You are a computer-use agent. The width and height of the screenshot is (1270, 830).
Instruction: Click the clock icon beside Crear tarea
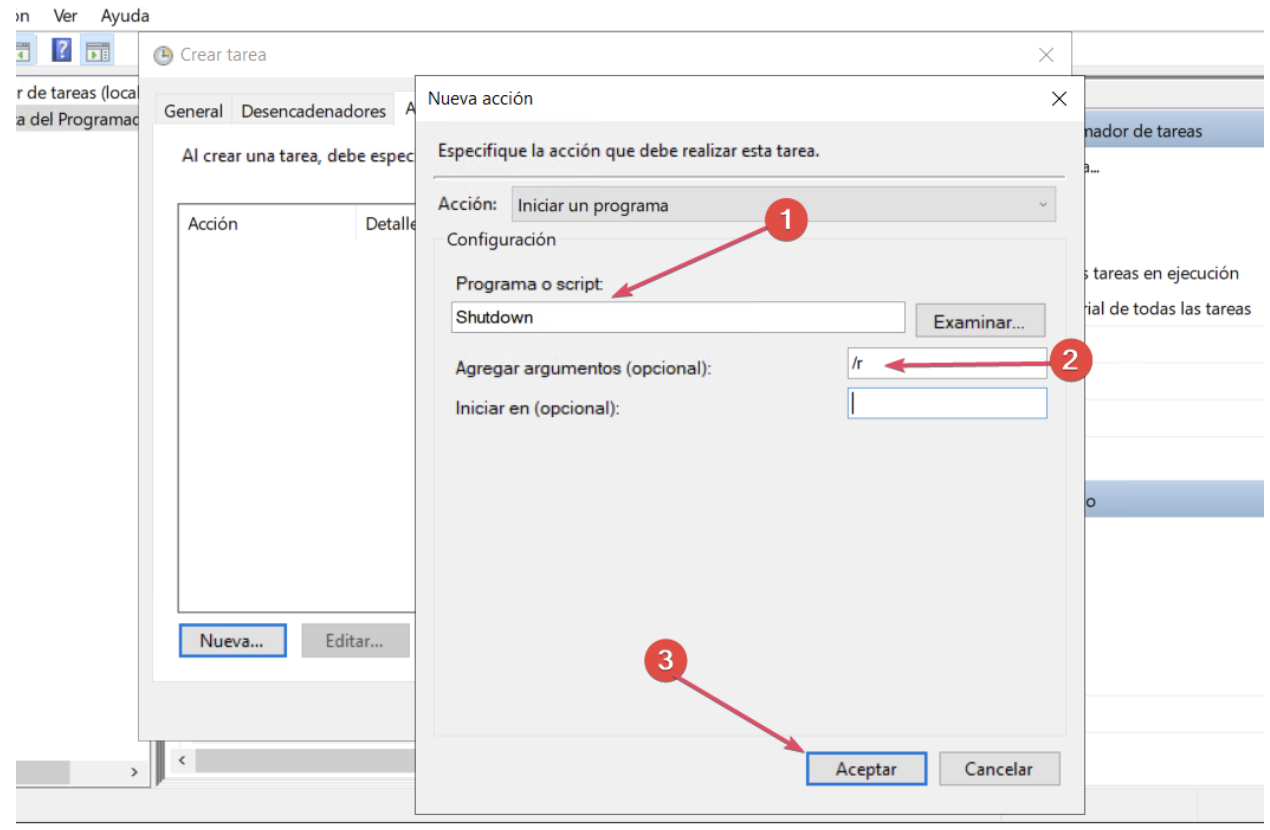pyautogui.click(x=163, y=56)
